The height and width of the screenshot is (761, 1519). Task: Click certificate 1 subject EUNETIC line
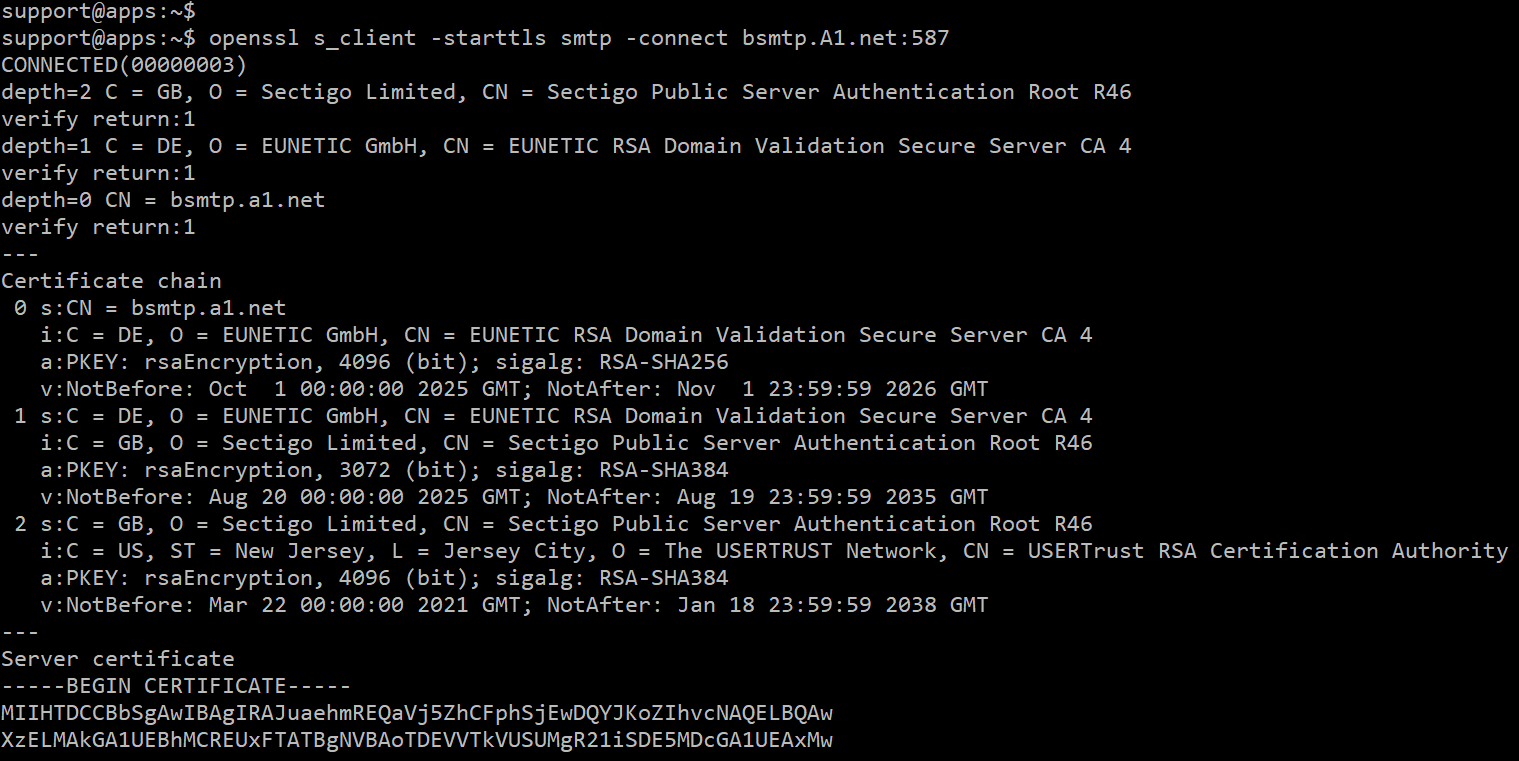[553, 416]
